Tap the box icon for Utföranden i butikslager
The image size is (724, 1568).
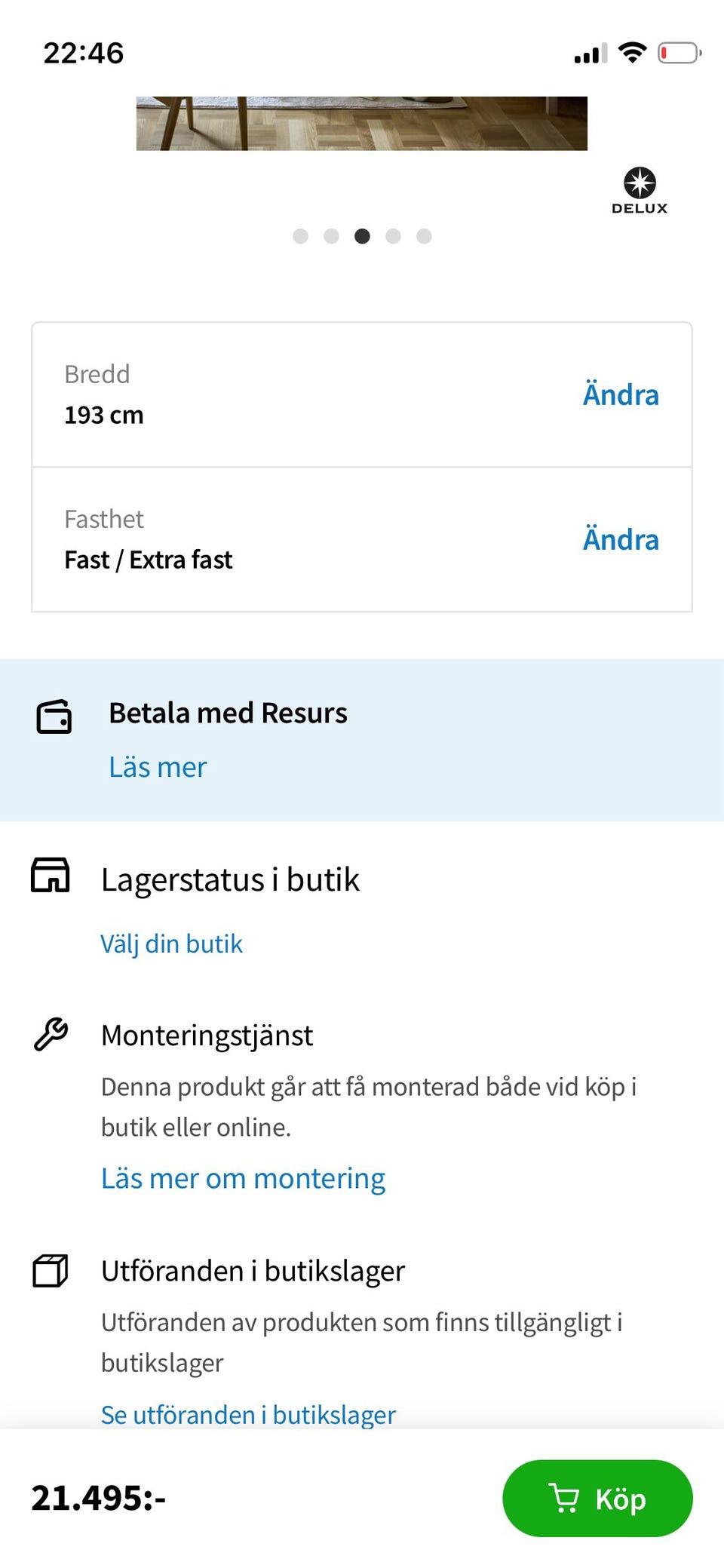[x=51, y=1270]
